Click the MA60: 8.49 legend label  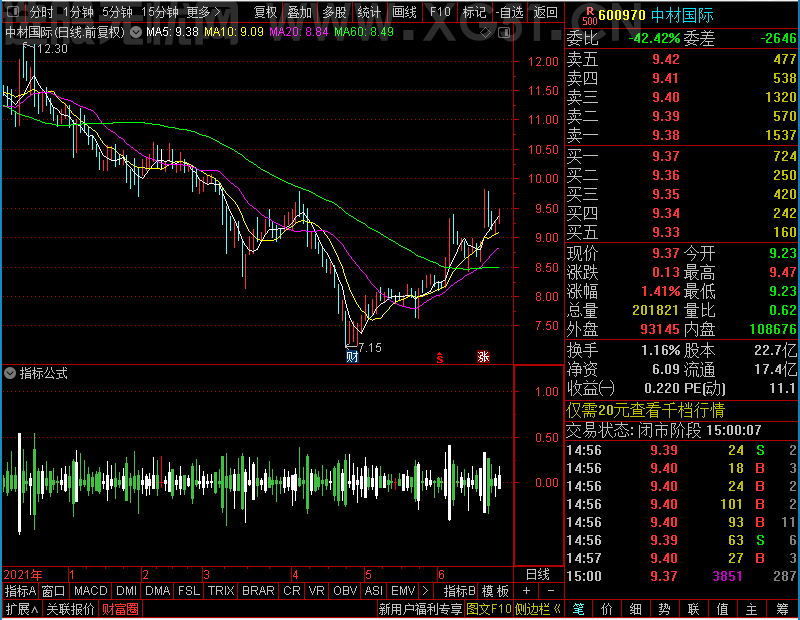point(364,32)
